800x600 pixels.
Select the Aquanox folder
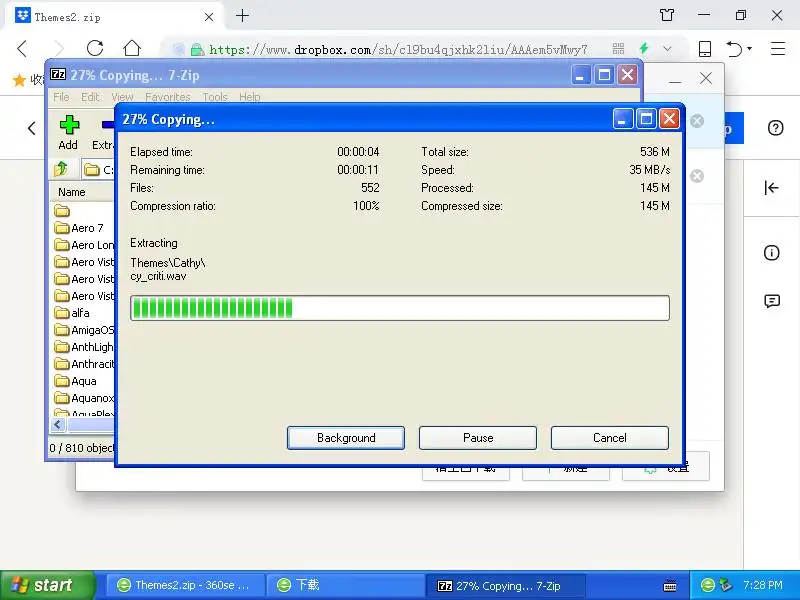pyautogui.click(x=84, y=398)
